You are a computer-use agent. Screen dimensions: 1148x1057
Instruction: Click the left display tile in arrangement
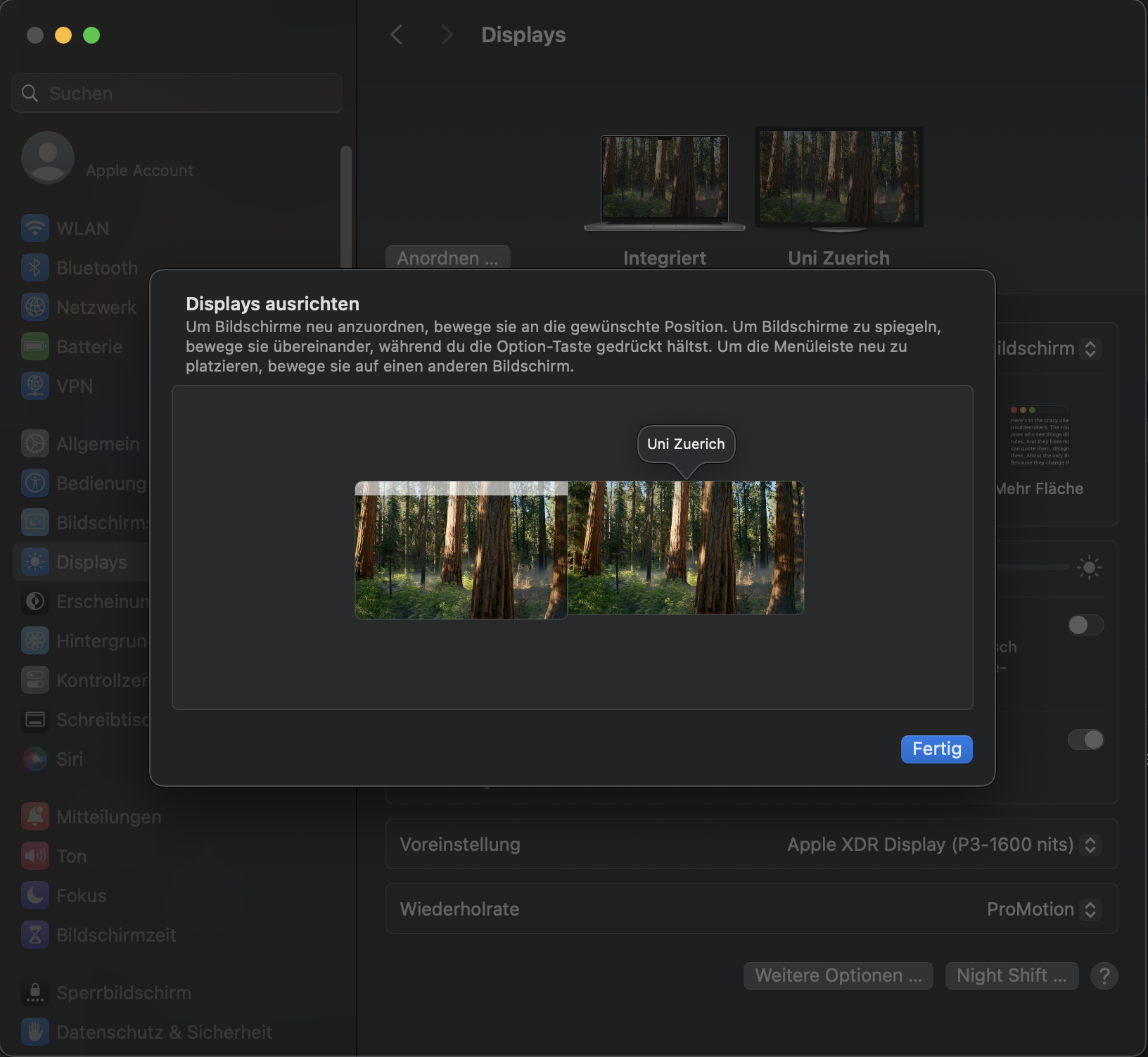tap(461, 550)
